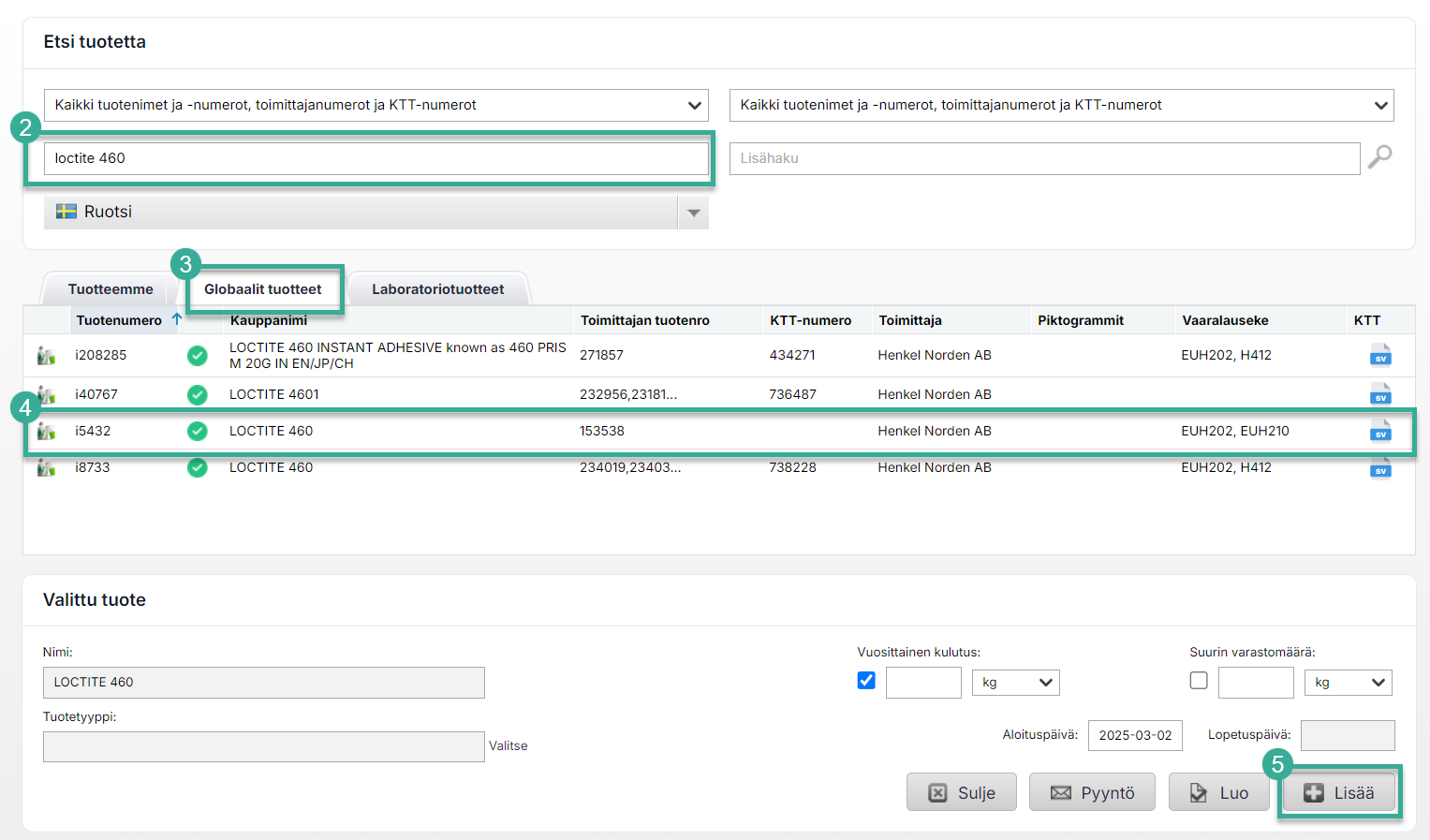Click hazard statement EUH202, EUH210

coord(1235,431)
